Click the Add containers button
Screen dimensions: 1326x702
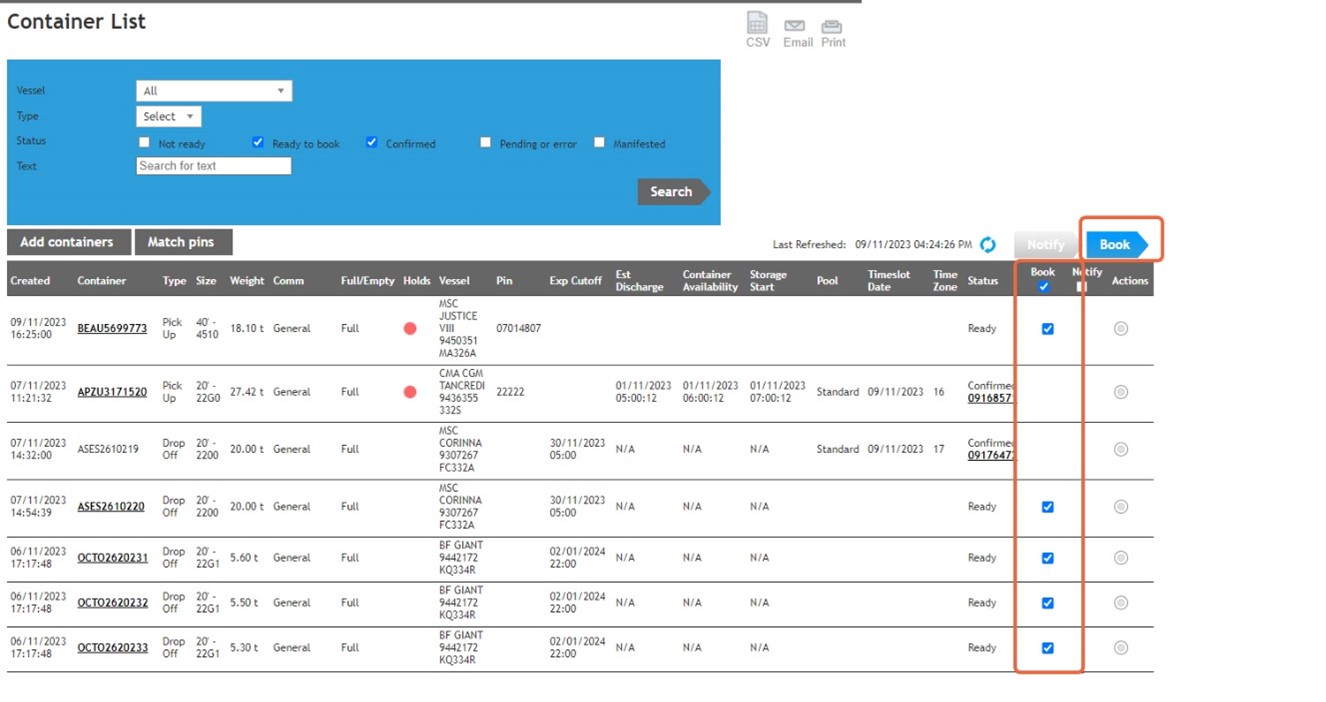pos(67,242)
